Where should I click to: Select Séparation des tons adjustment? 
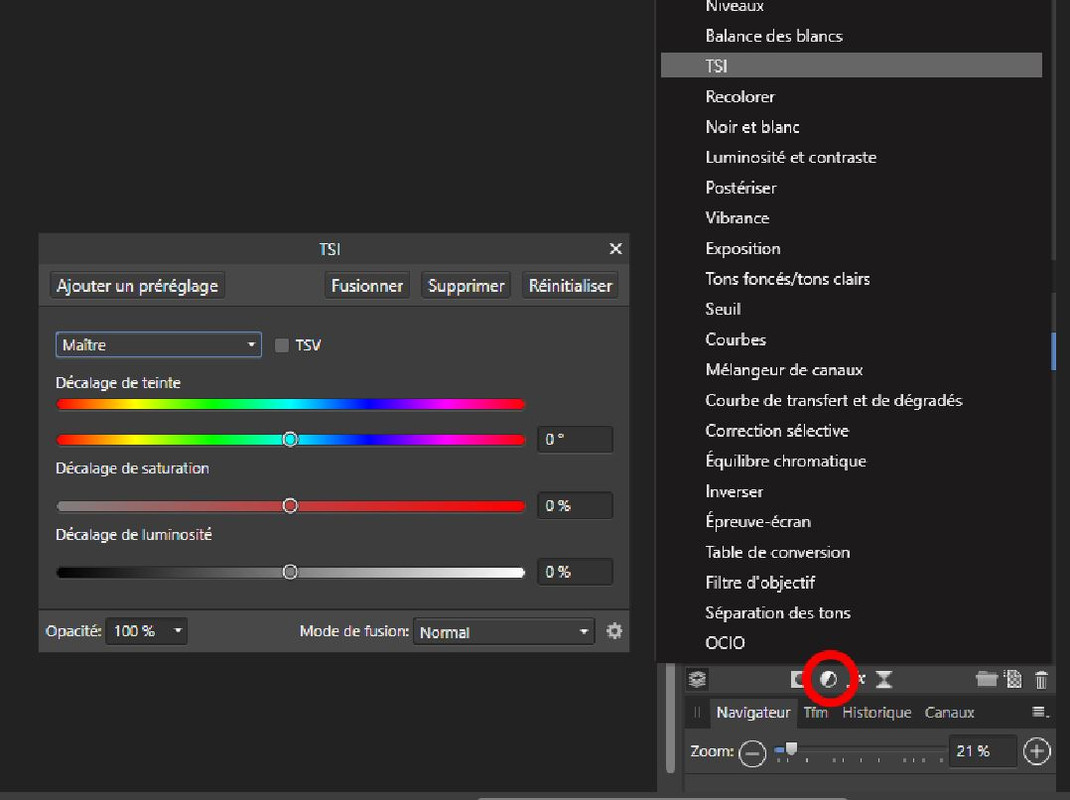coord(851,612)
